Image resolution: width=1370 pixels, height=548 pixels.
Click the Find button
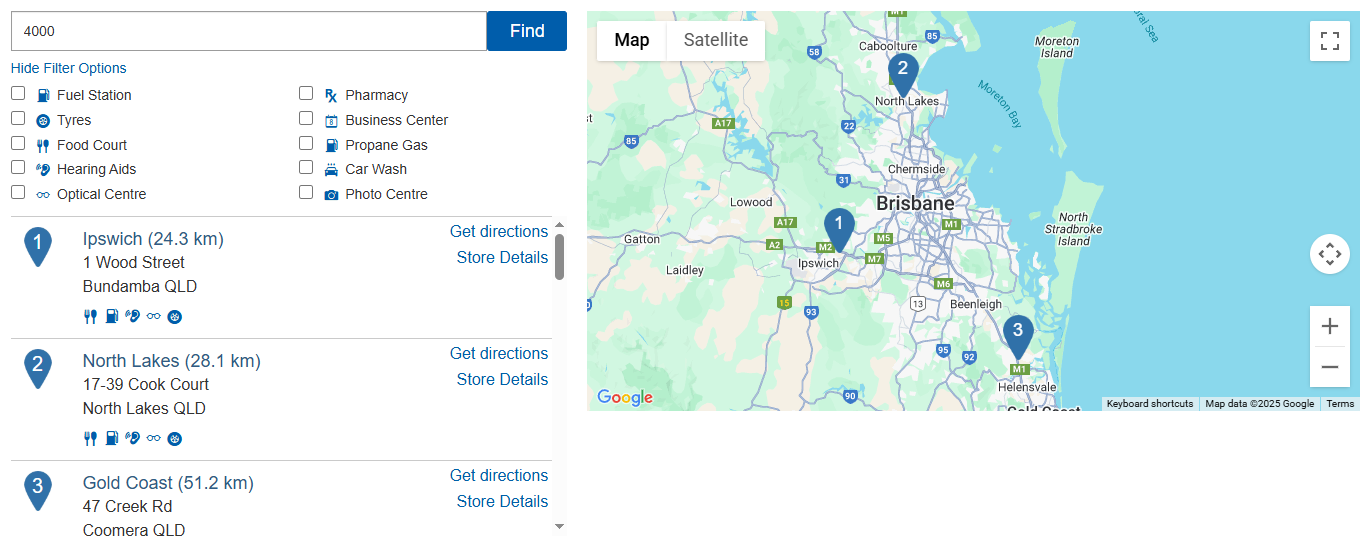coord(527,31)
